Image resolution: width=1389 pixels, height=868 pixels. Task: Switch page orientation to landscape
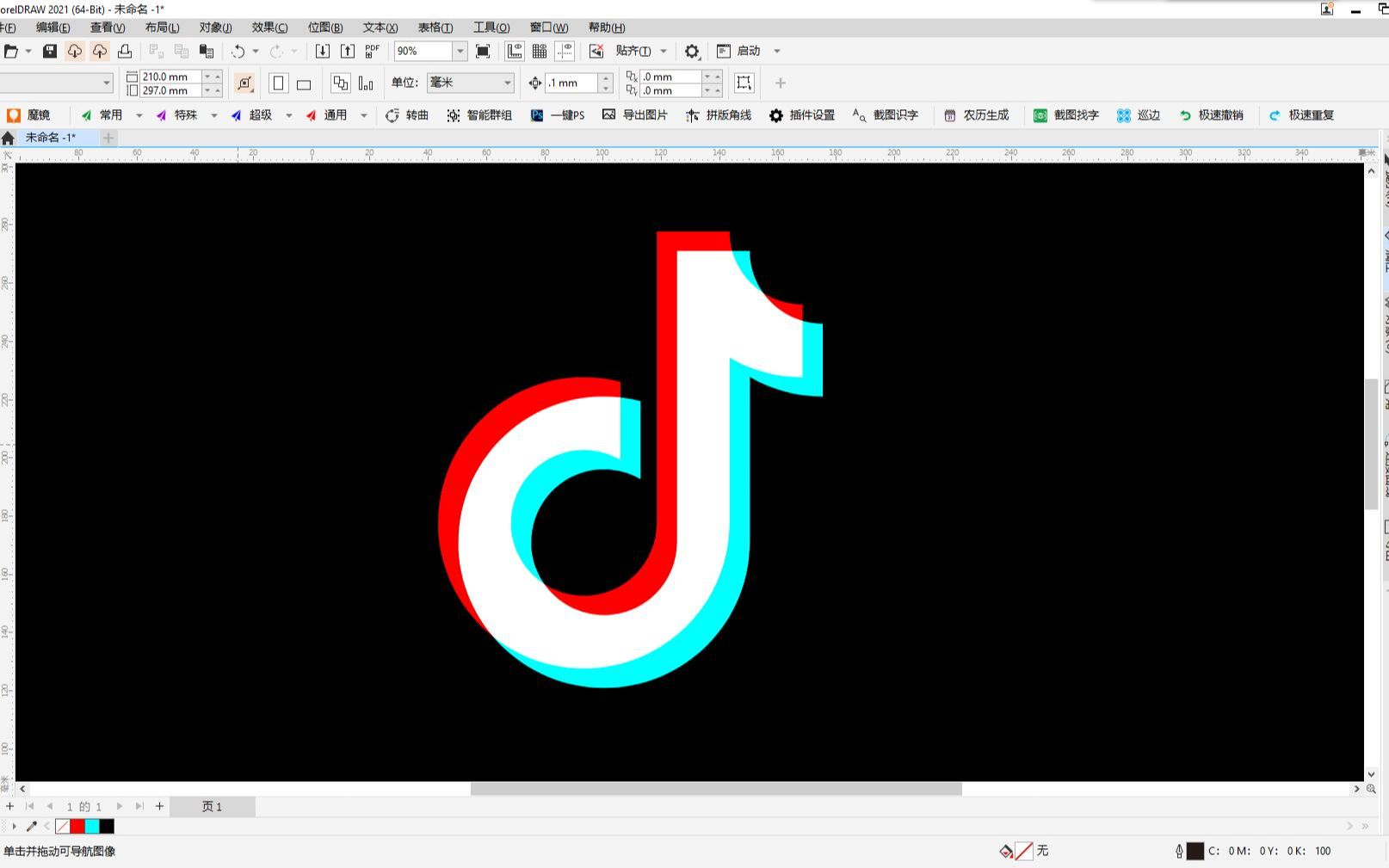[303, 83]
